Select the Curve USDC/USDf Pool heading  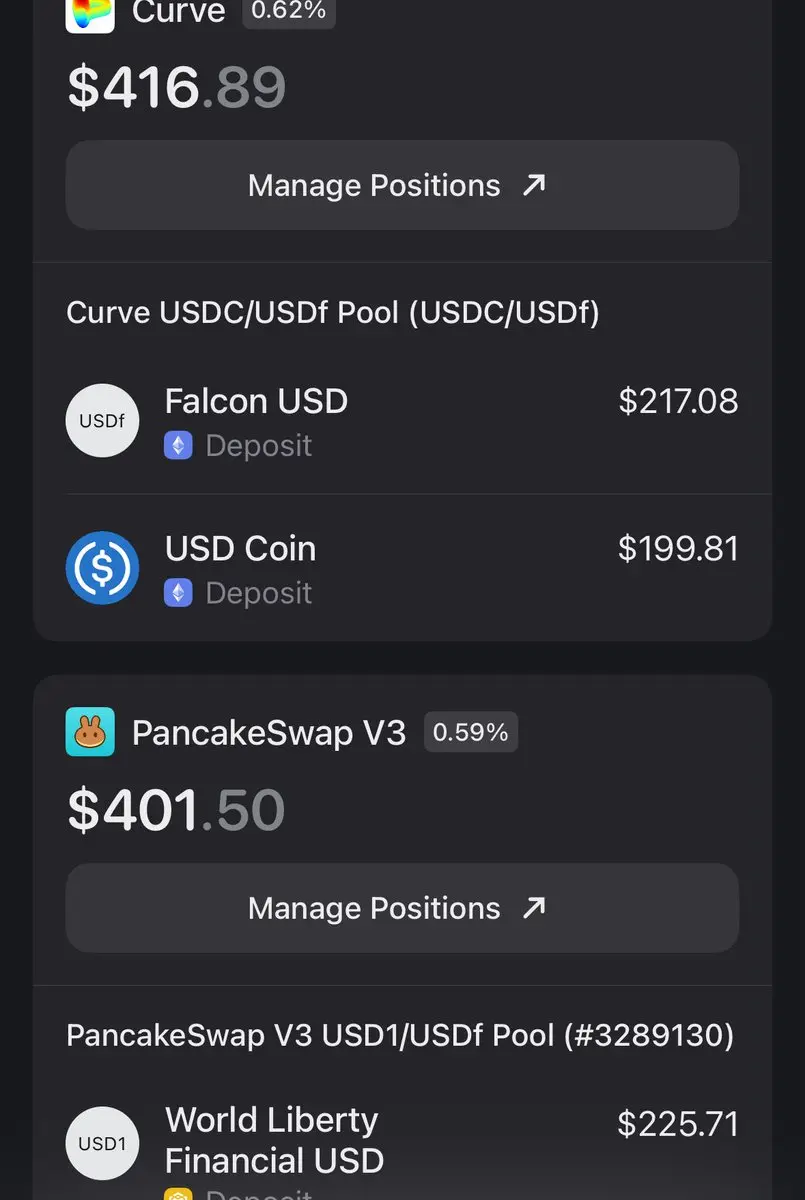pos(333,313)
